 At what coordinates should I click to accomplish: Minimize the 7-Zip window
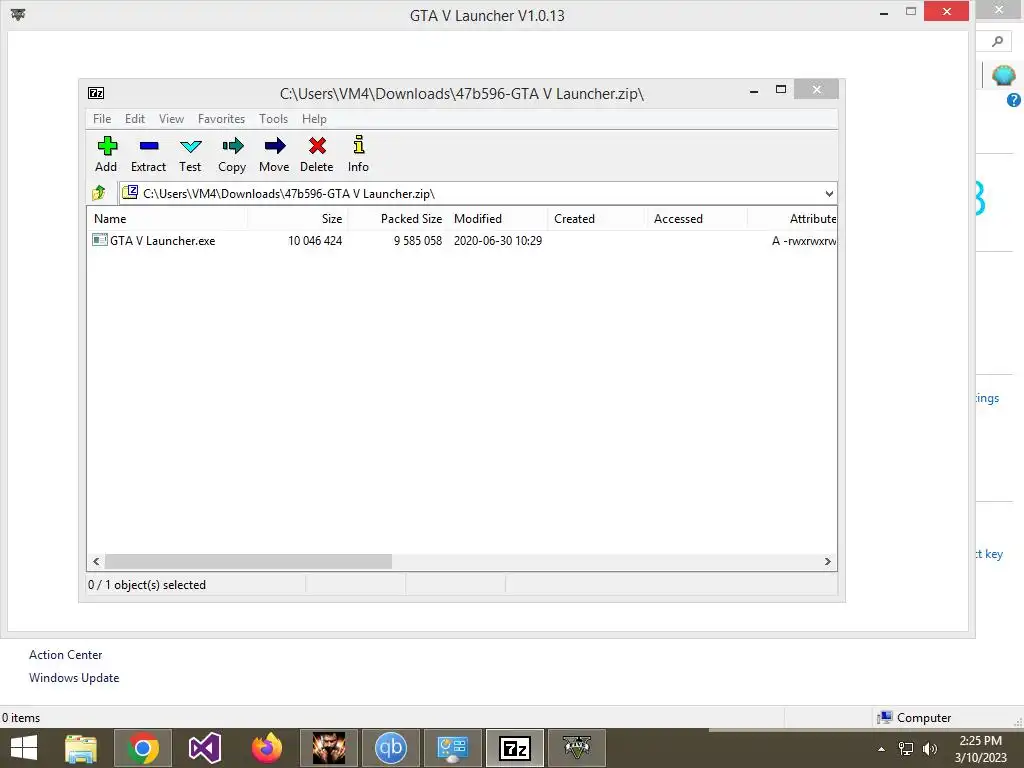click(754, 91)
